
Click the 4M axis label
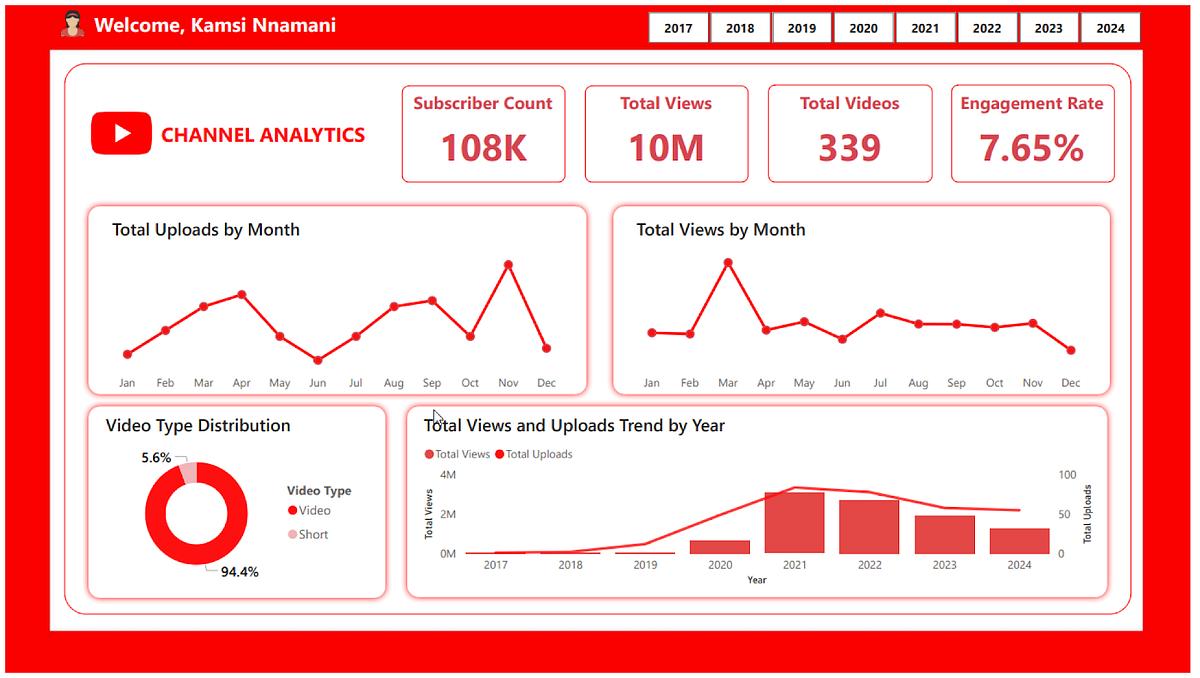click(448, 475)
